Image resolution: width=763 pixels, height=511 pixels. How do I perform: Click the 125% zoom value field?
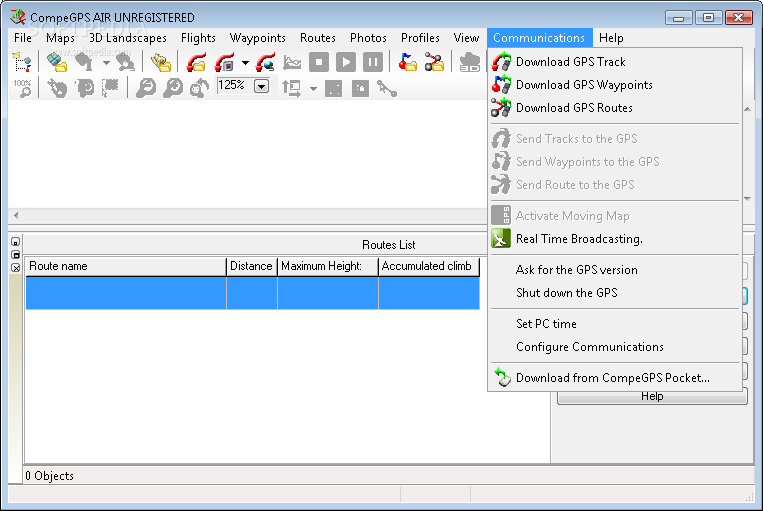[235, 86]
